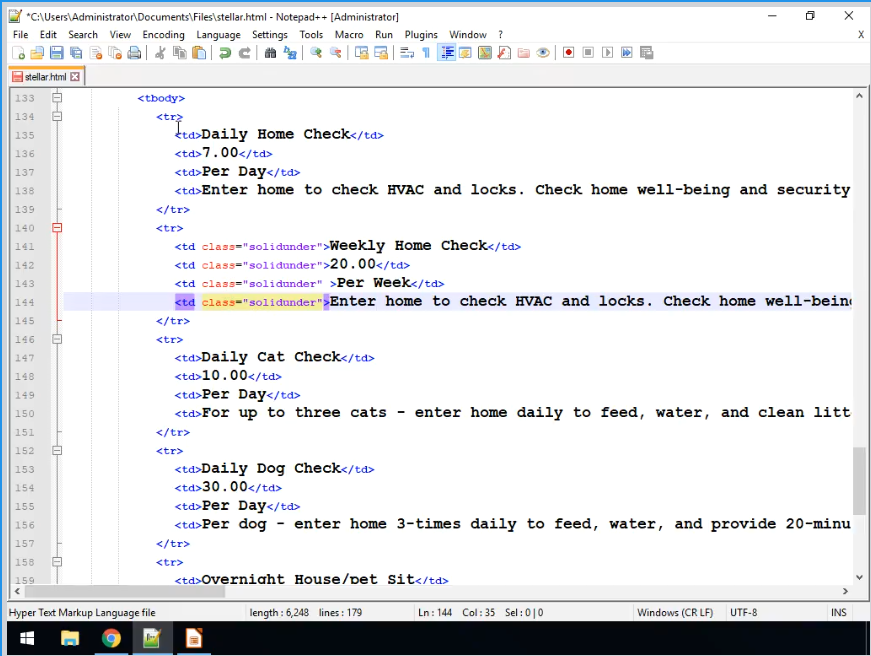Open Google Chrome from taskbar
The width and height of the screenshot is (871, 656).
coord(111,638)
